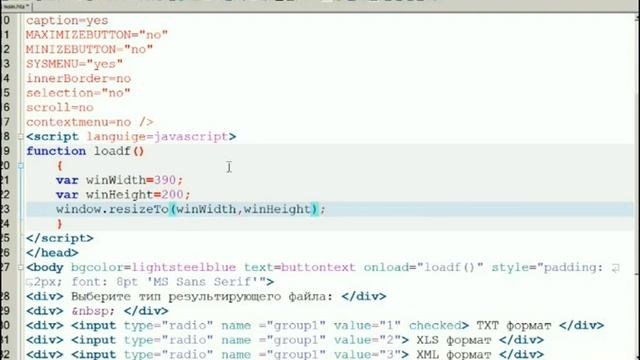The height and width of the screenshot is (360, 640).
Task: Click the window.resizeTo method call text
Action: pyautogui.click(x=112, y=209)
